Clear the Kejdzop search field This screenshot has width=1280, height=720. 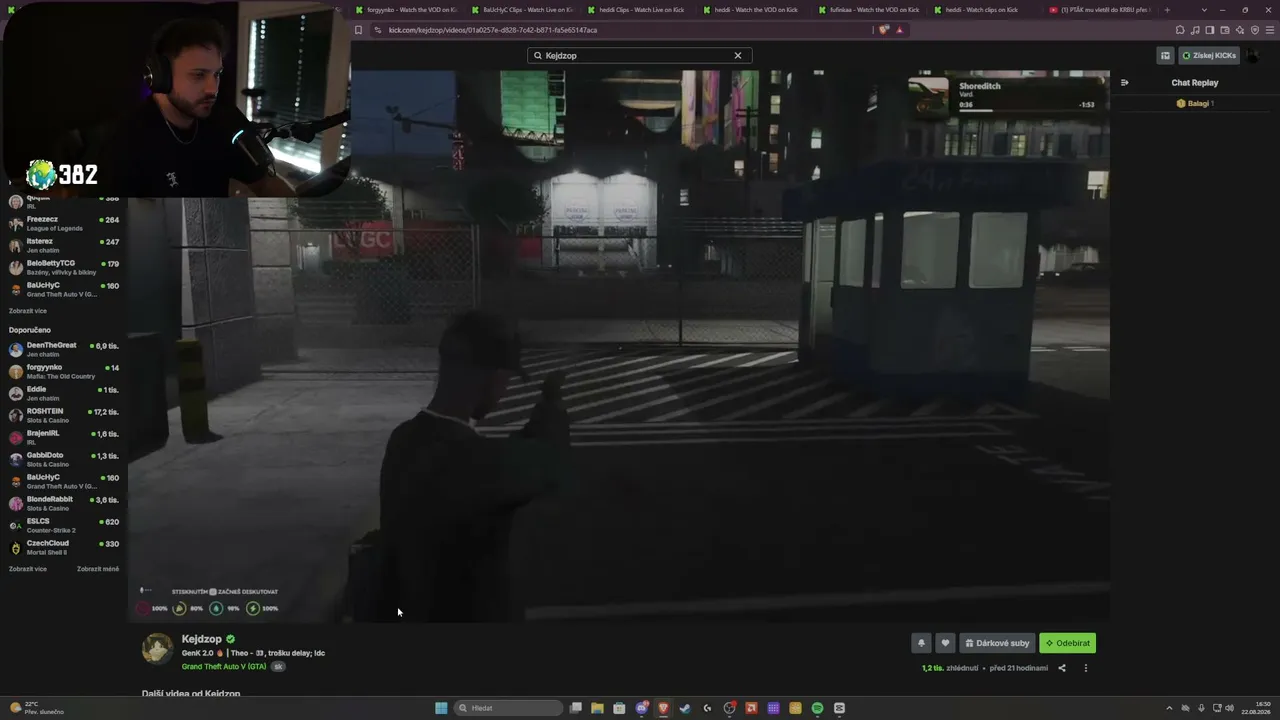[738, 56]
